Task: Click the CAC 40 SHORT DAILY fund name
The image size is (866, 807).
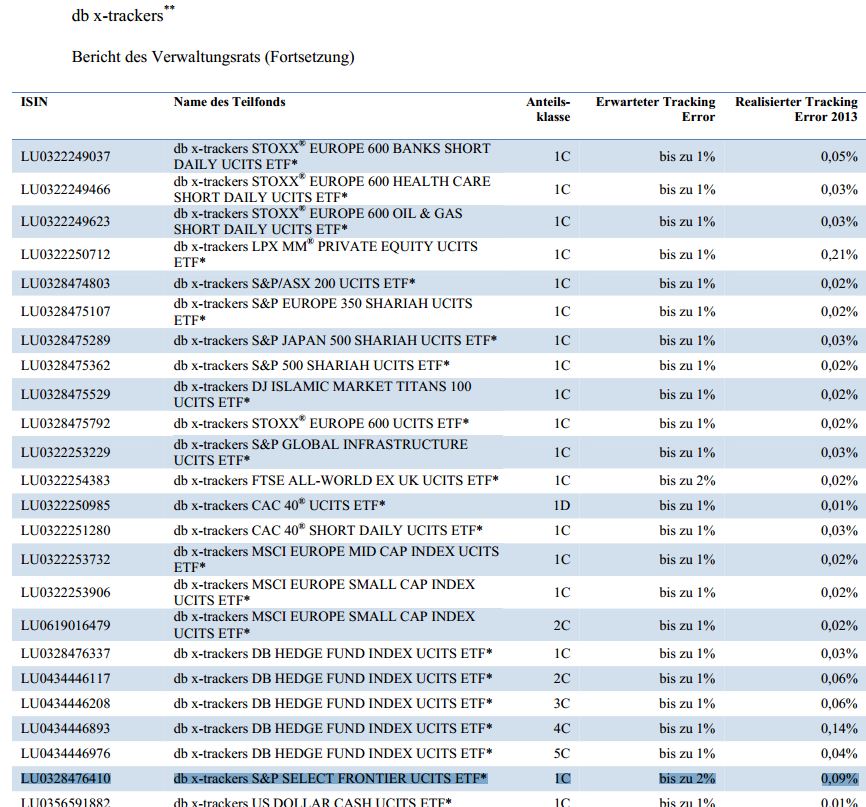Action: tap(328, 531)
